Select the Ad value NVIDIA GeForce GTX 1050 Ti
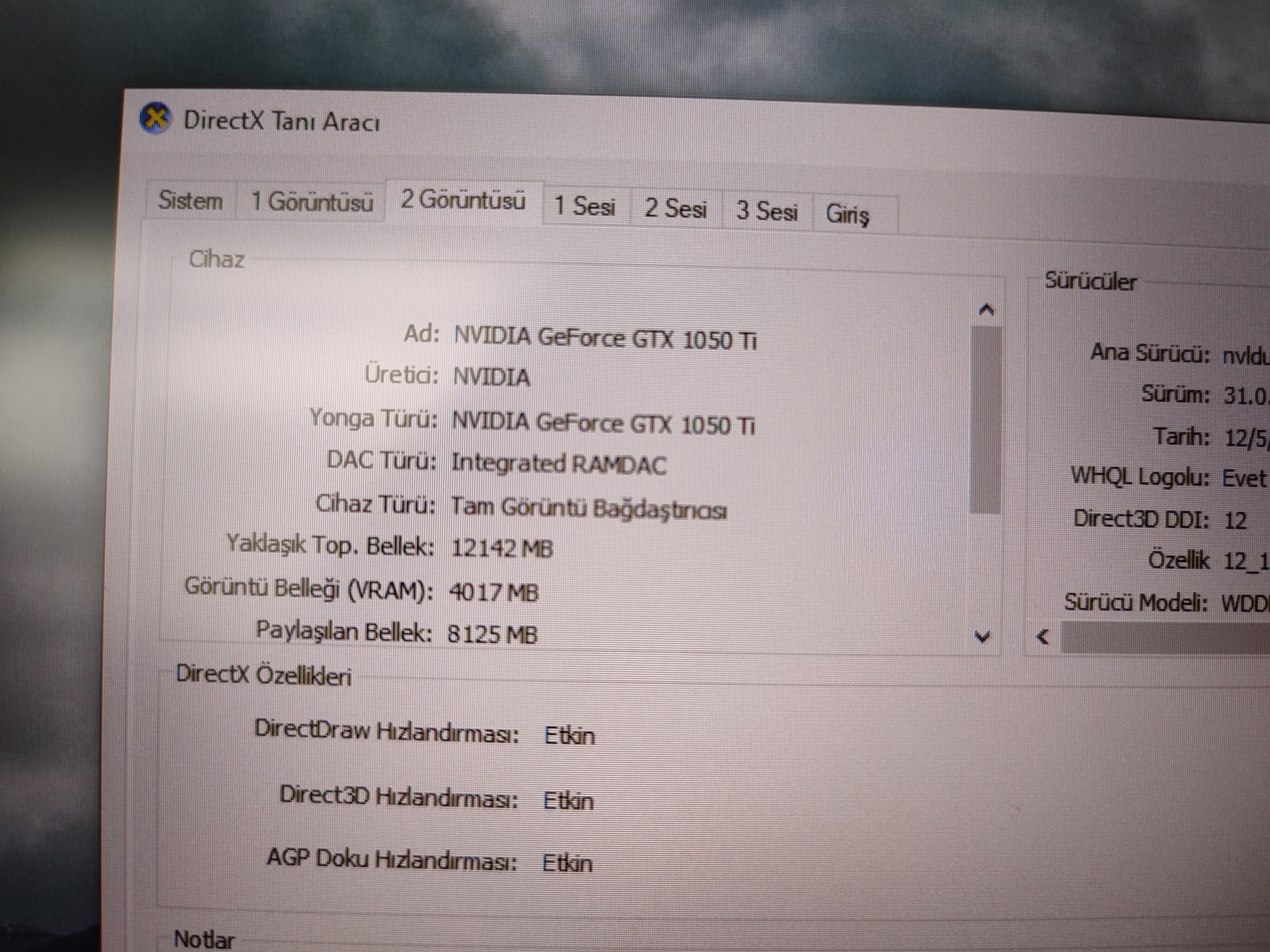 click(x=606, y=338)
